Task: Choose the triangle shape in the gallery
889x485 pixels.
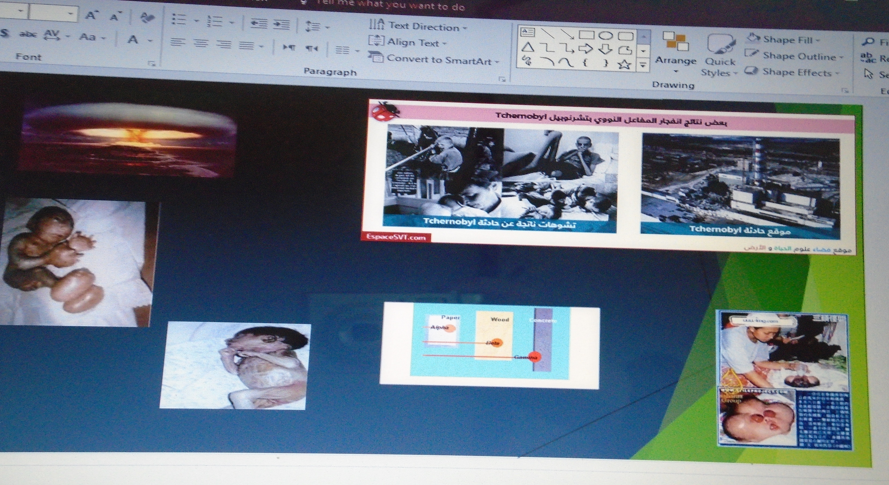Action: pos(527,49)
